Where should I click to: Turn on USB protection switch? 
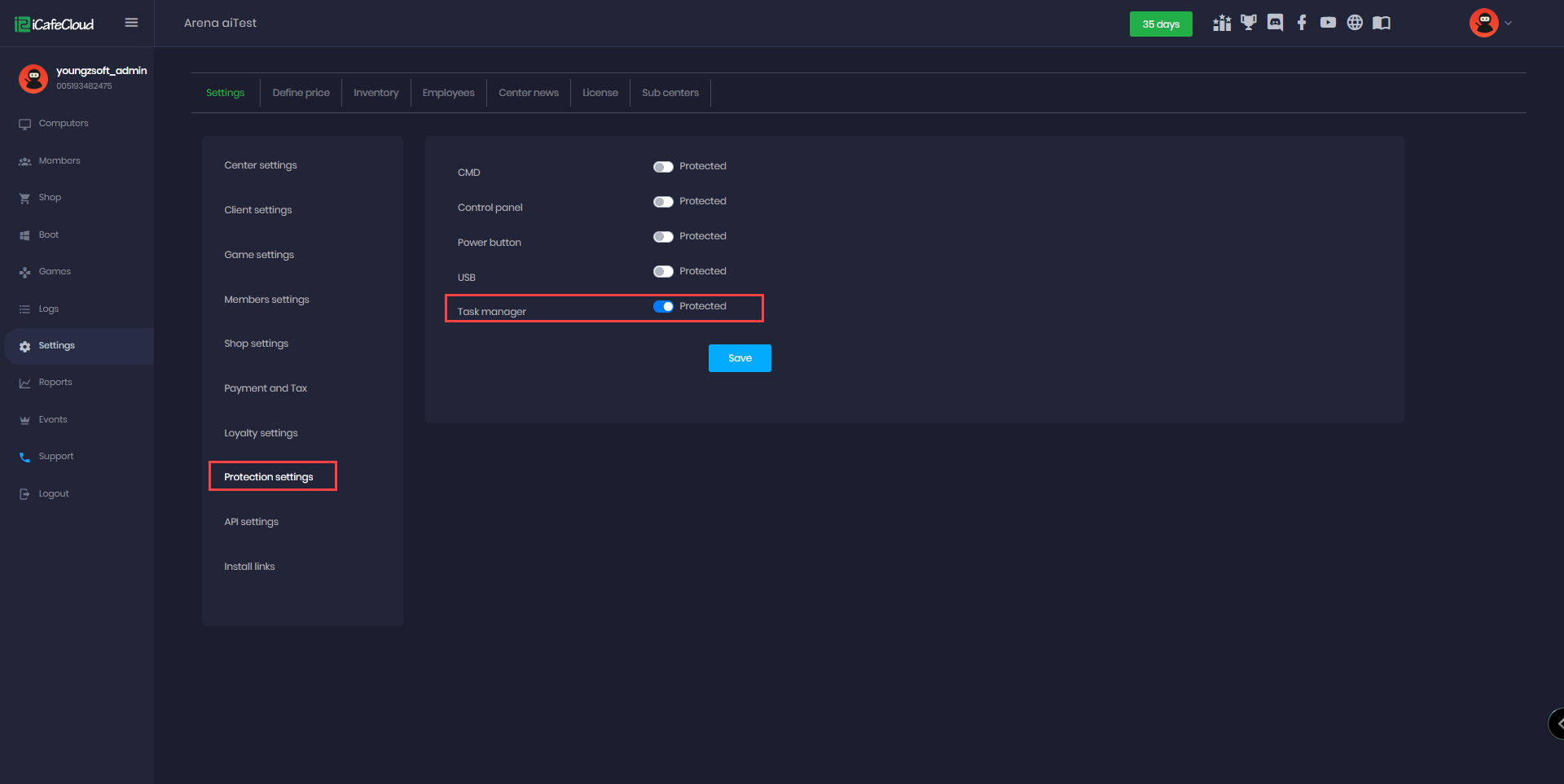(663, 272)
